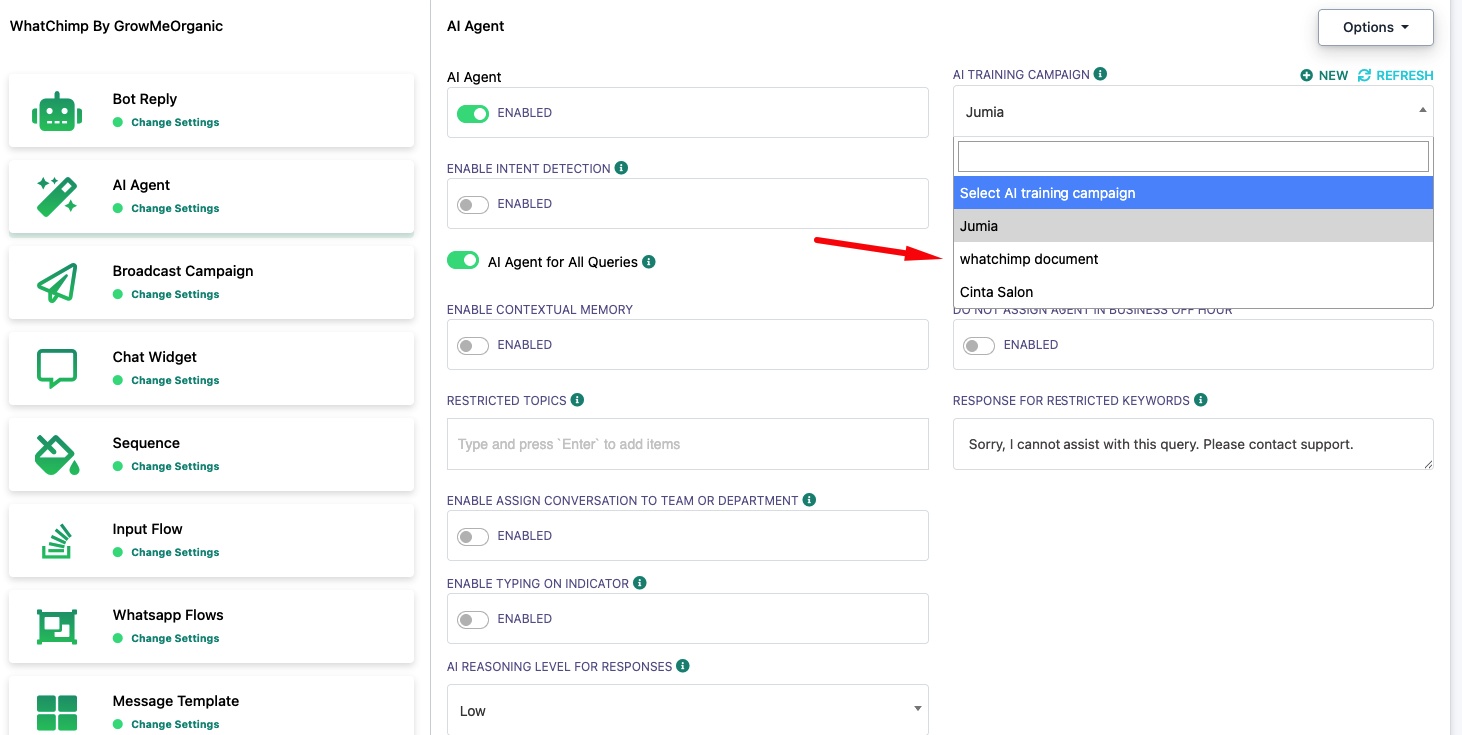Image resolution: width=1462 pixels, height=735 pixels.
Task: Toggle off AI Agent for All Queries
Action: pyautogui.click(x=463, y=261)
